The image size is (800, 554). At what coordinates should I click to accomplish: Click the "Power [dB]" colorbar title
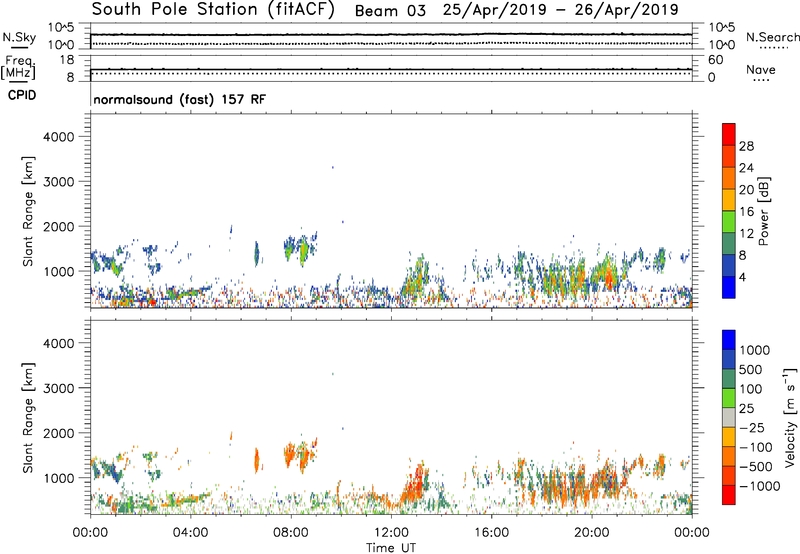click(764, 211)
